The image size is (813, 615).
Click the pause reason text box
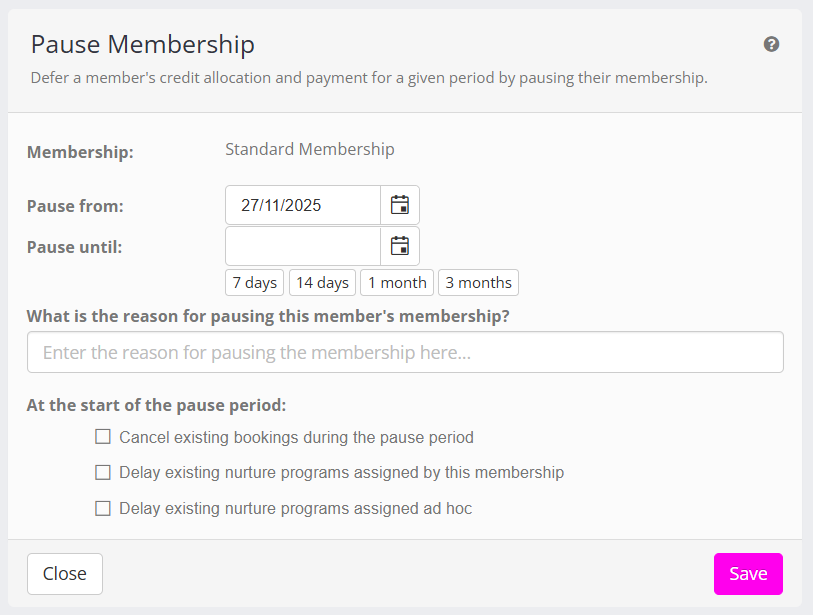[405, 353]
